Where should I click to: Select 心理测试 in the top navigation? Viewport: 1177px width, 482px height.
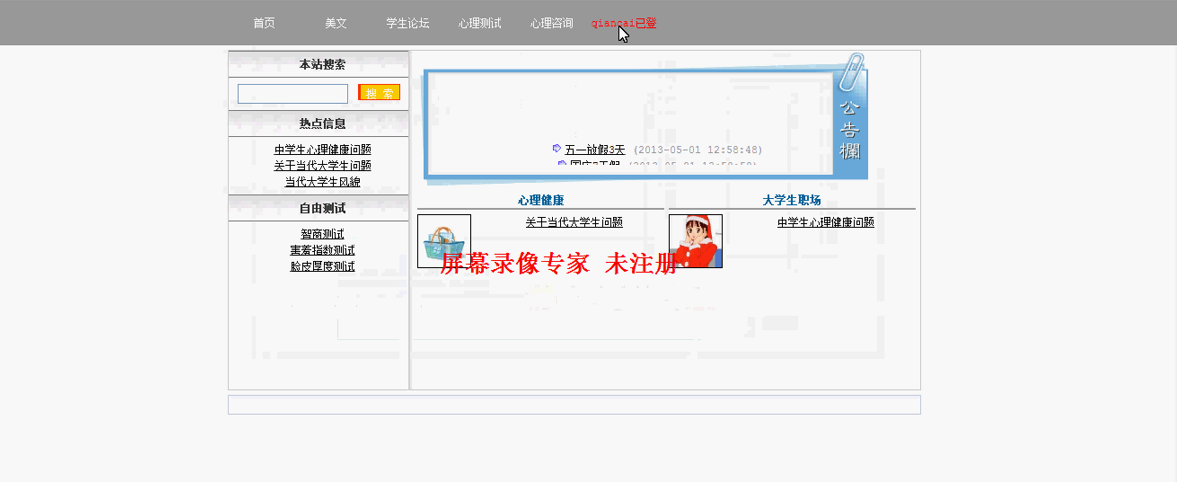click(480, 23)
